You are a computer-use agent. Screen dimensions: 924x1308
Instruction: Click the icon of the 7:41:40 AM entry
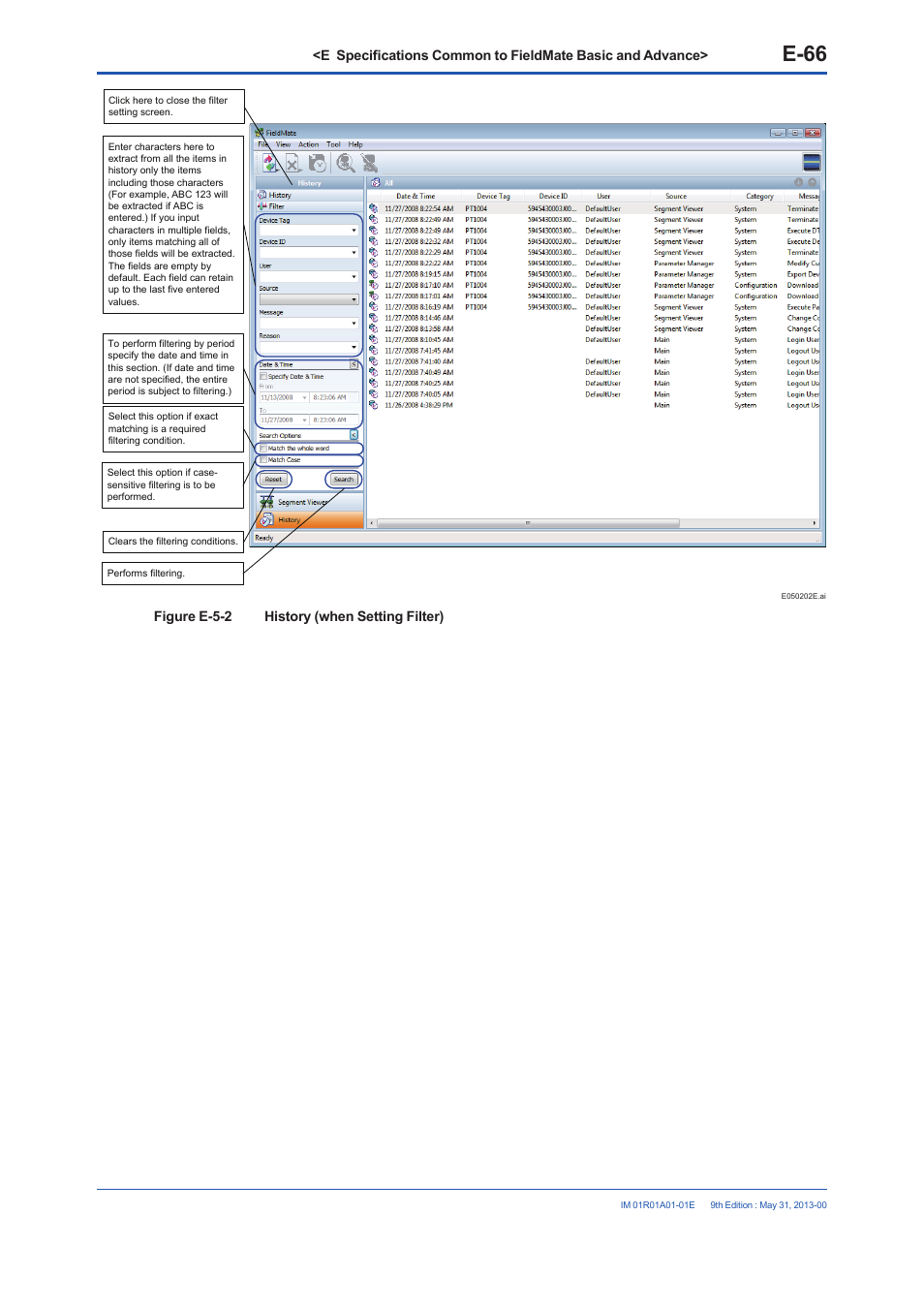click(x=373, y=361)
